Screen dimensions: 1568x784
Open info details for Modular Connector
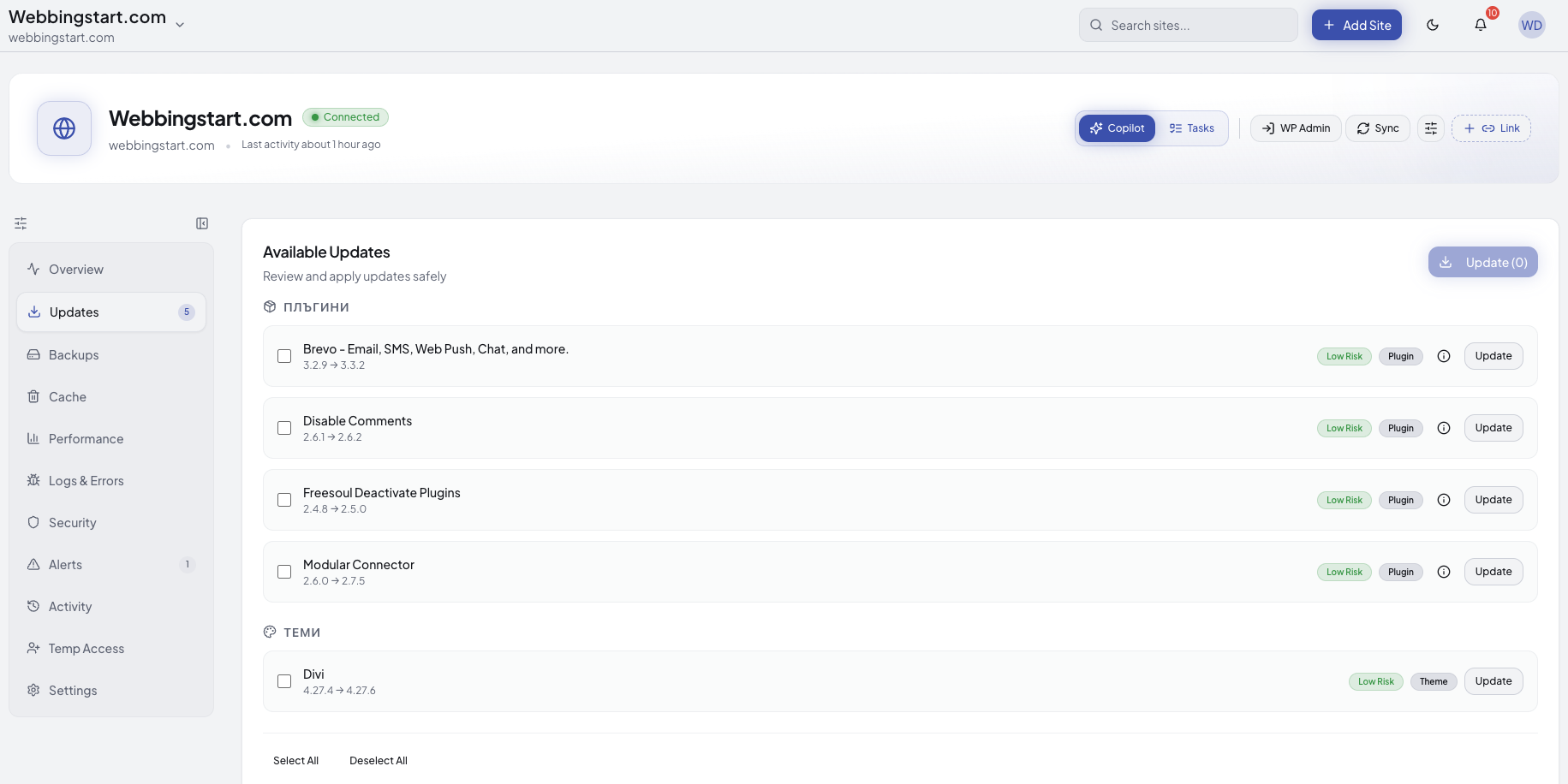pyautogui.click(x=1444, y=572)
